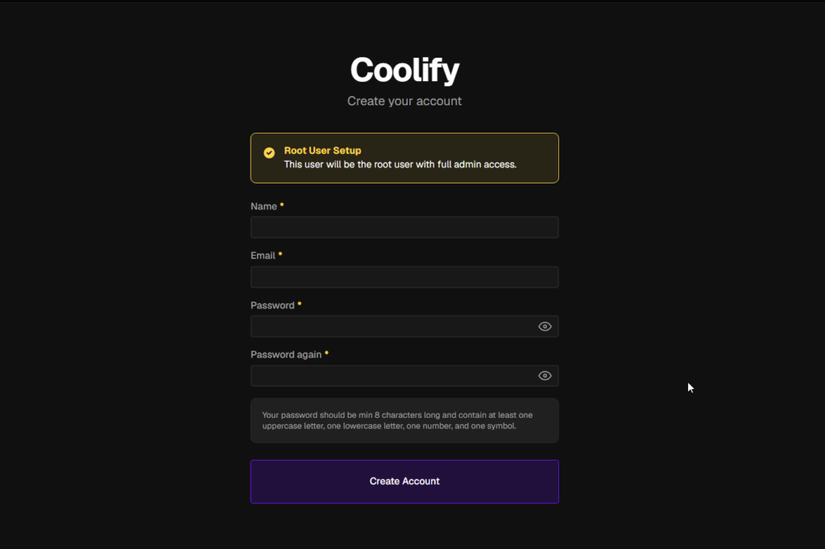Focus the Email input field
Screen dimensions: 825x549
[405, 277]
